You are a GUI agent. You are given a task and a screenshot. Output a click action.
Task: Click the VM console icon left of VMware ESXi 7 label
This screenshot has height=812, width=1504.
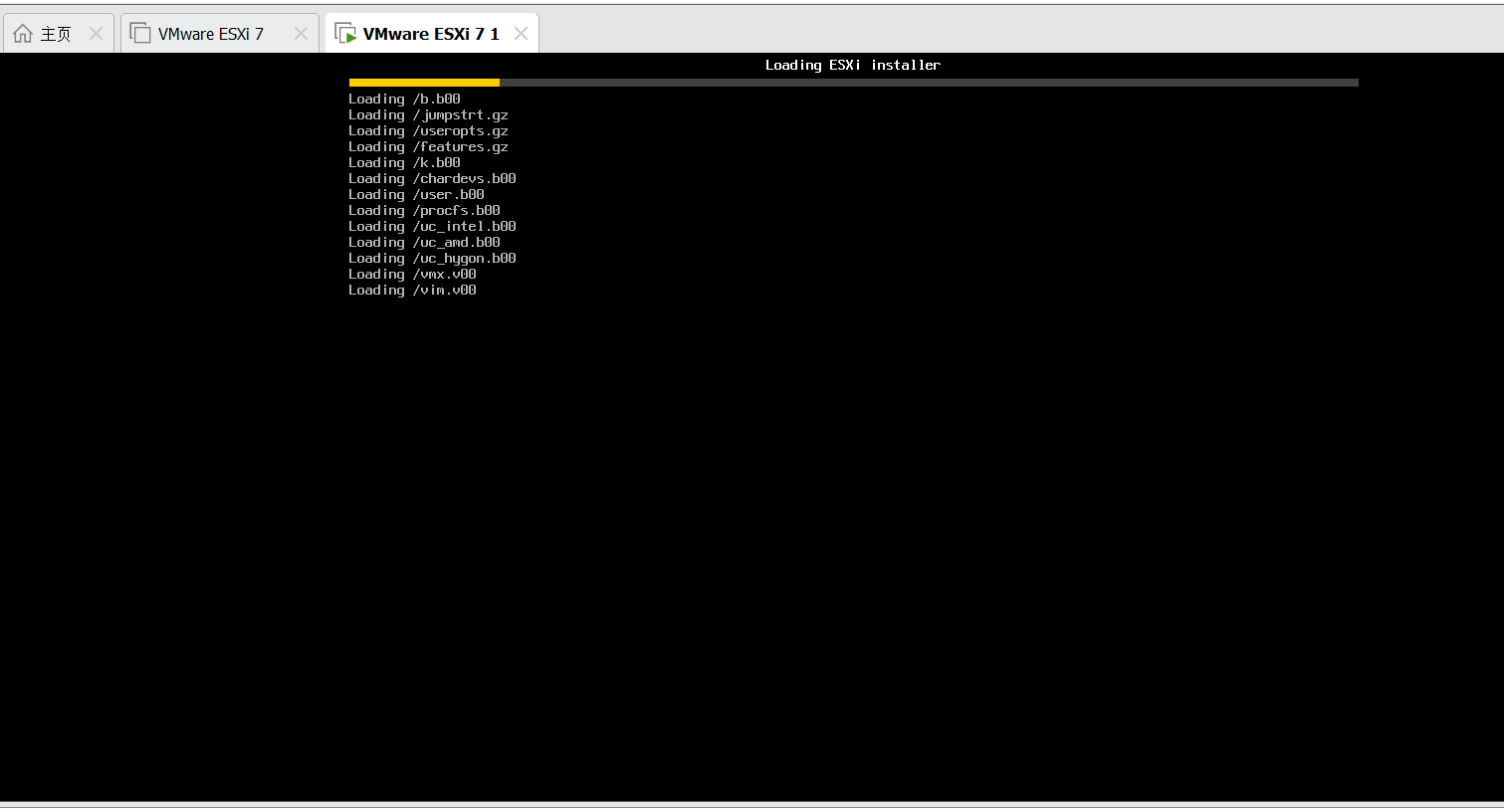139,32
